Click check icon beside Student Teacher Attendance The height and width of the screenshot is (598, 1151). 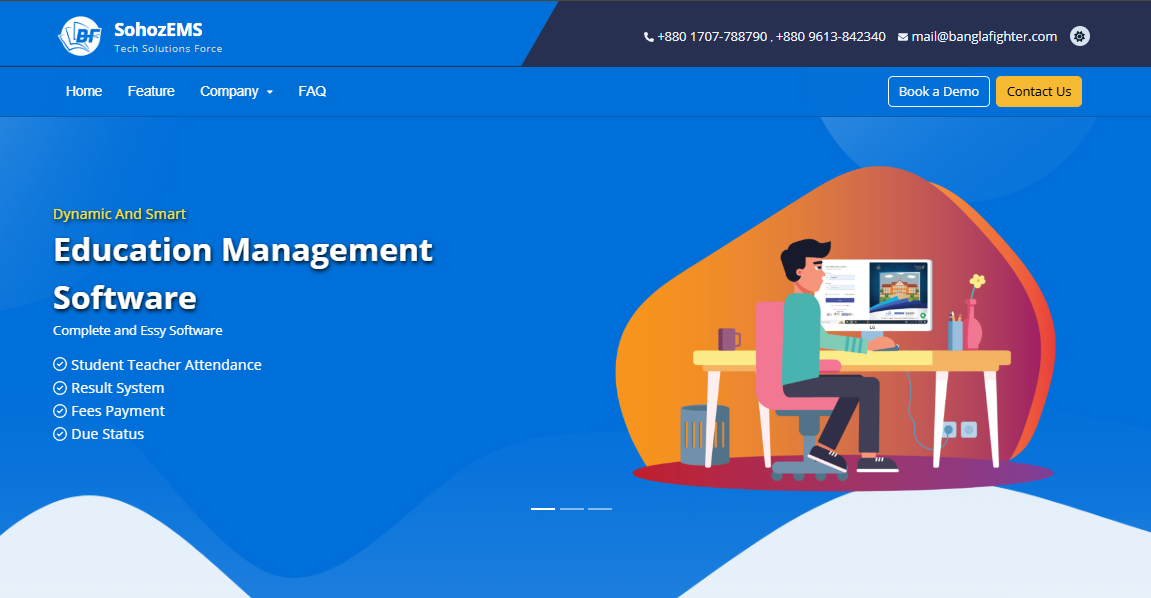pyautogui.click(x=60, y=365)
